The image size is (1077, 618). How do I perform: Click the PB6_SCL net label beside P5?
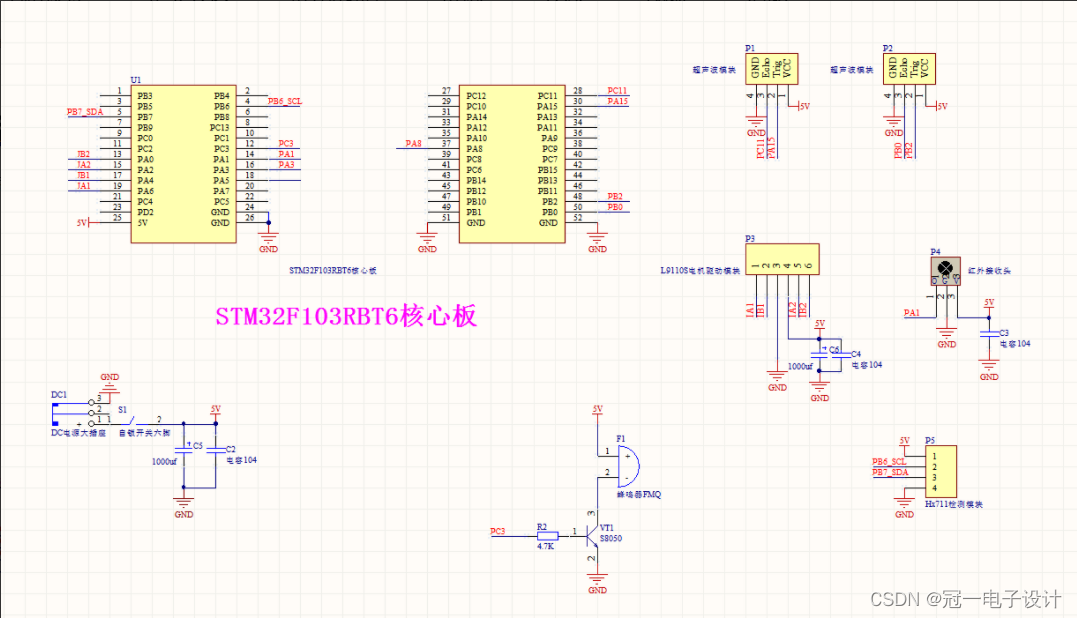pyautogui.click(x=889, y=461)
